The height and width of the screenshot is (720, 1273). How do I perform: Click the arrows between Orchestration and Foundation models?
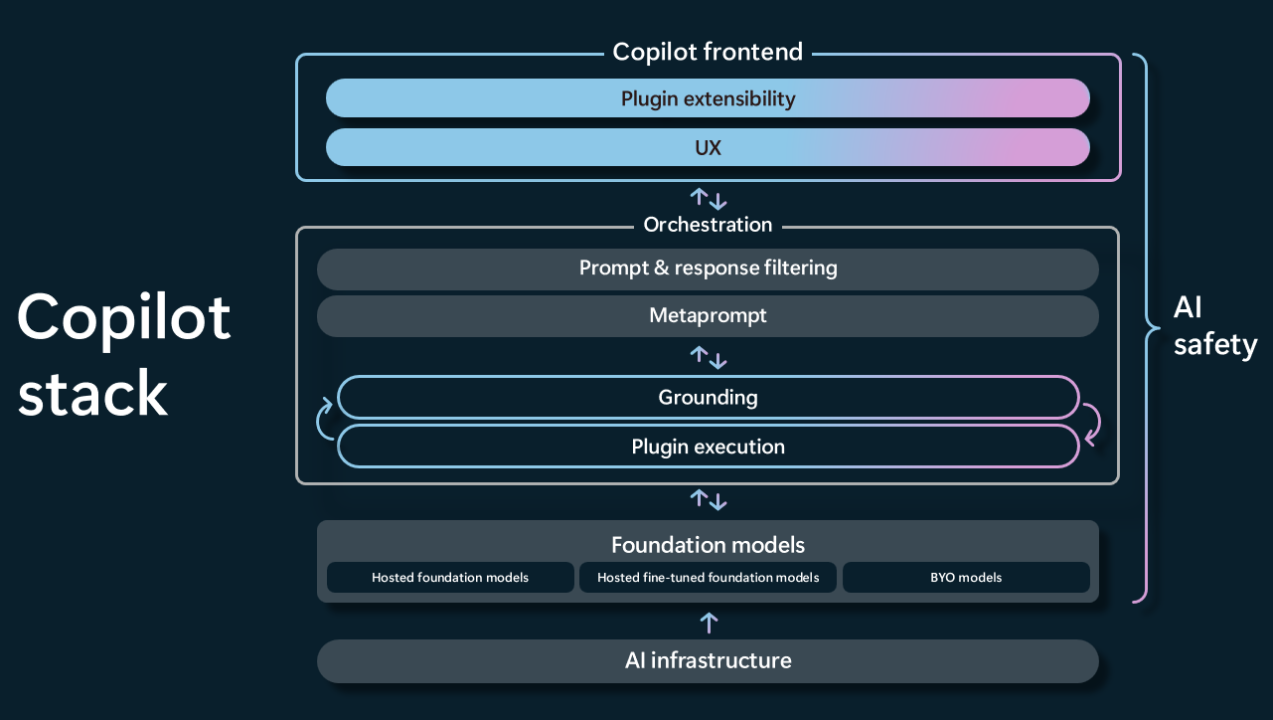(x=708, y=499)
